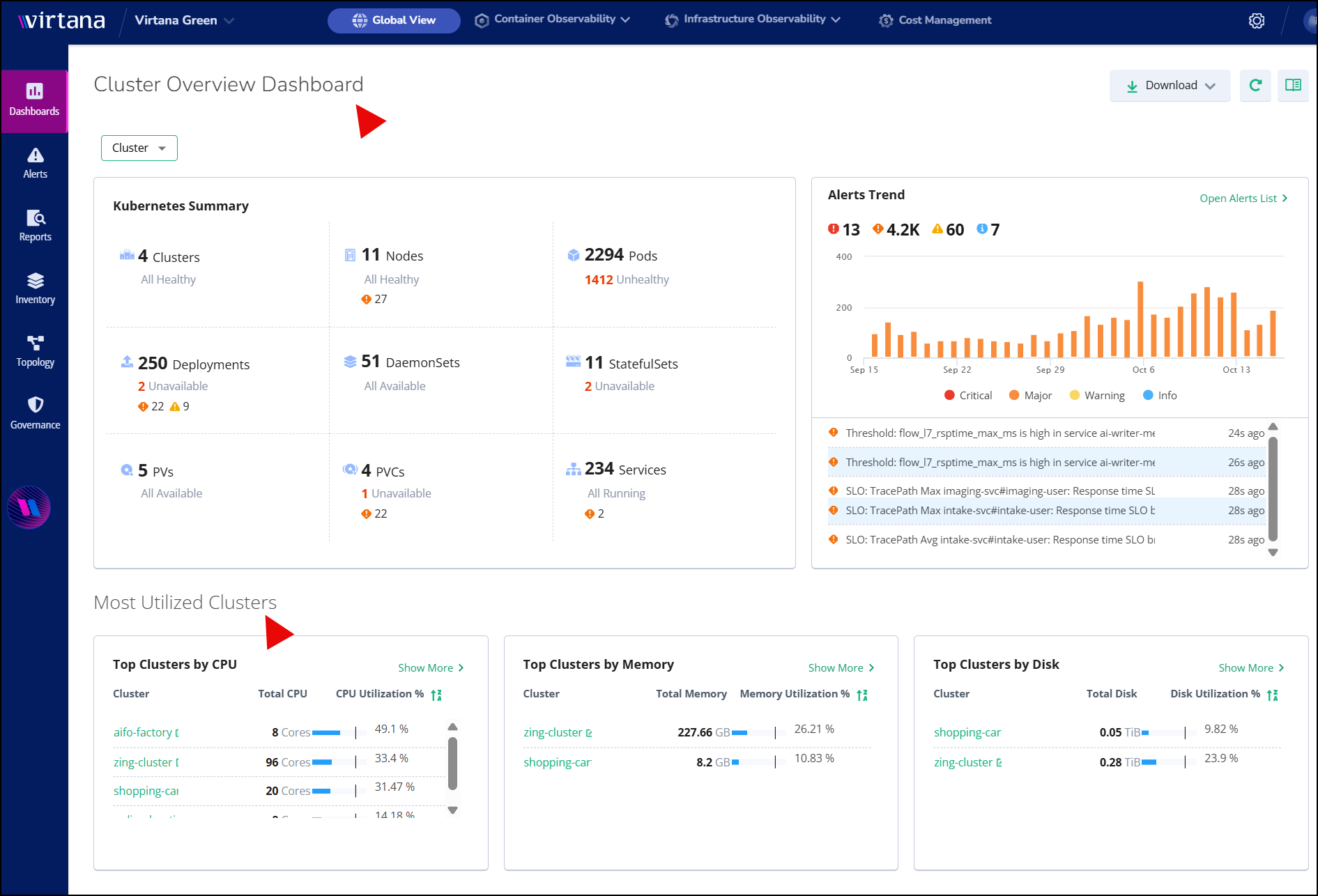Sort by CPU Utilization % column icon
Screen dimensions: 1318x896
436,695
